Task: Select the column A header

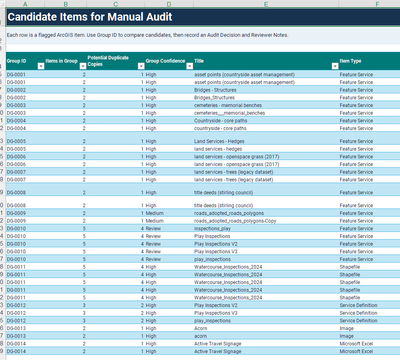Action: (x=25, y=4)
